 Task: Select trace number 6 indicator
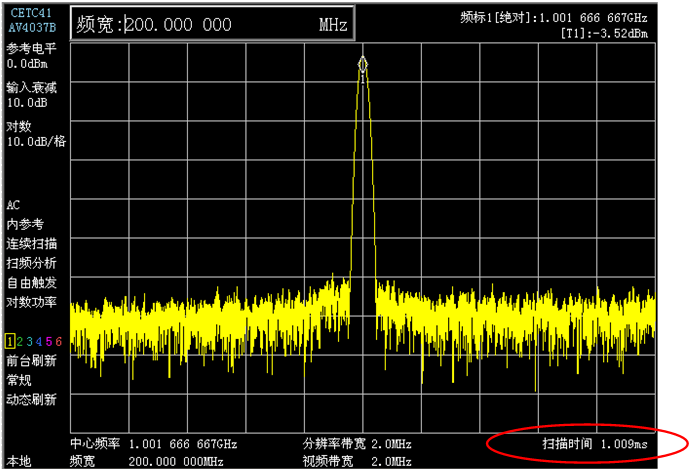tap(59, 341)
